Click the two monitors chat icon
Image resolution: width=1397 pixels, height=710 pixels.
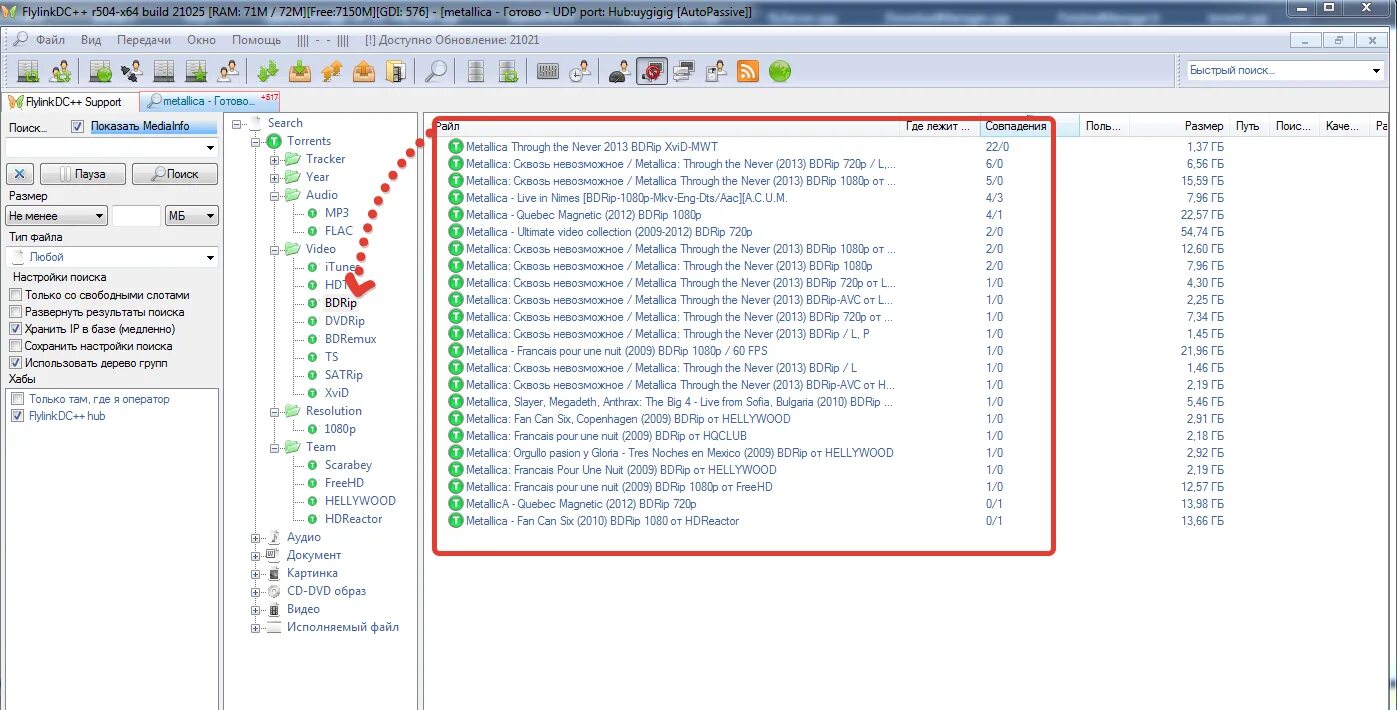click(x=684, y=71)
